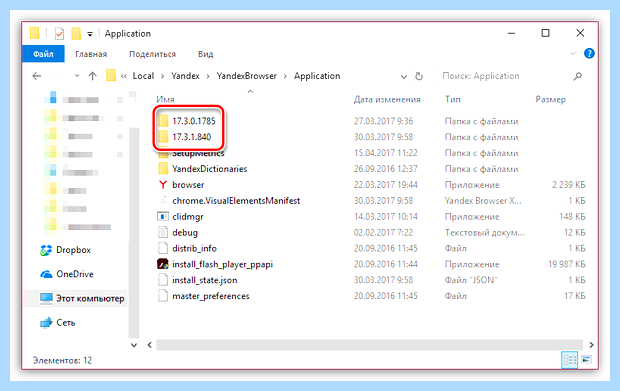Screen dimensions: 620x391
Task: Click the horizontal scrollbar track
Action: [x=369, y=345]
